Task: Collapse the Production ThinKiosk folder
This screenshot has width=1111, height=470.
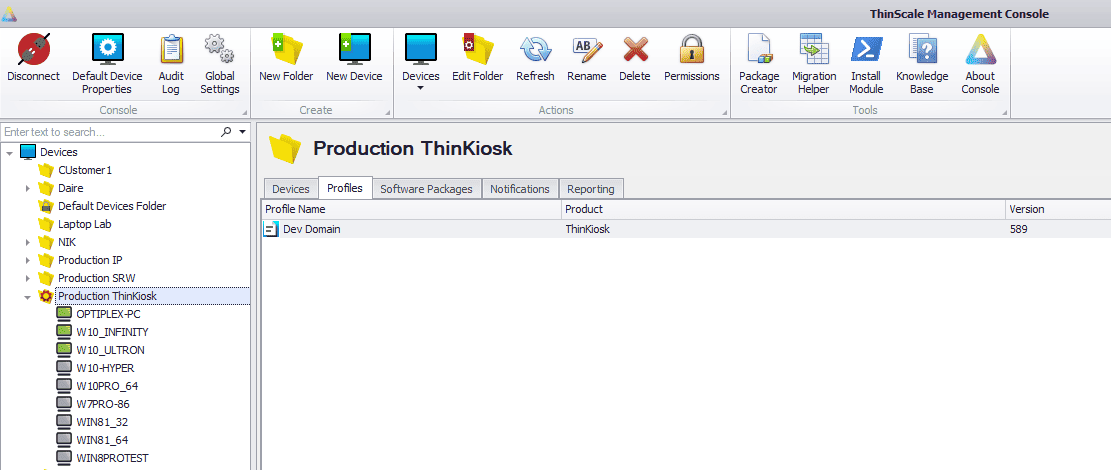Action: click(x=28, y=296)
